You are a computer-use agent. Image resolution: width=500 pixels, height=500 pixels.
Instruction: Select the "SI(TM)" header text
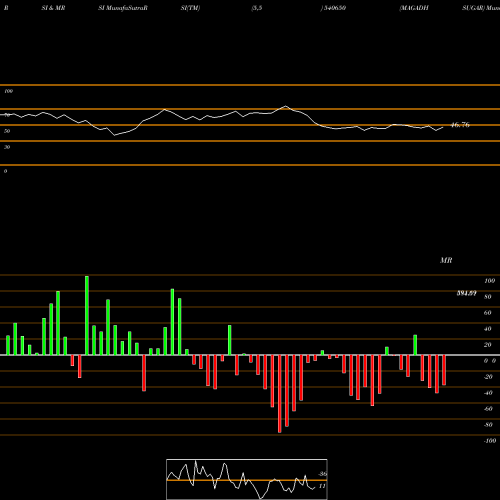(x=190, y=8)
